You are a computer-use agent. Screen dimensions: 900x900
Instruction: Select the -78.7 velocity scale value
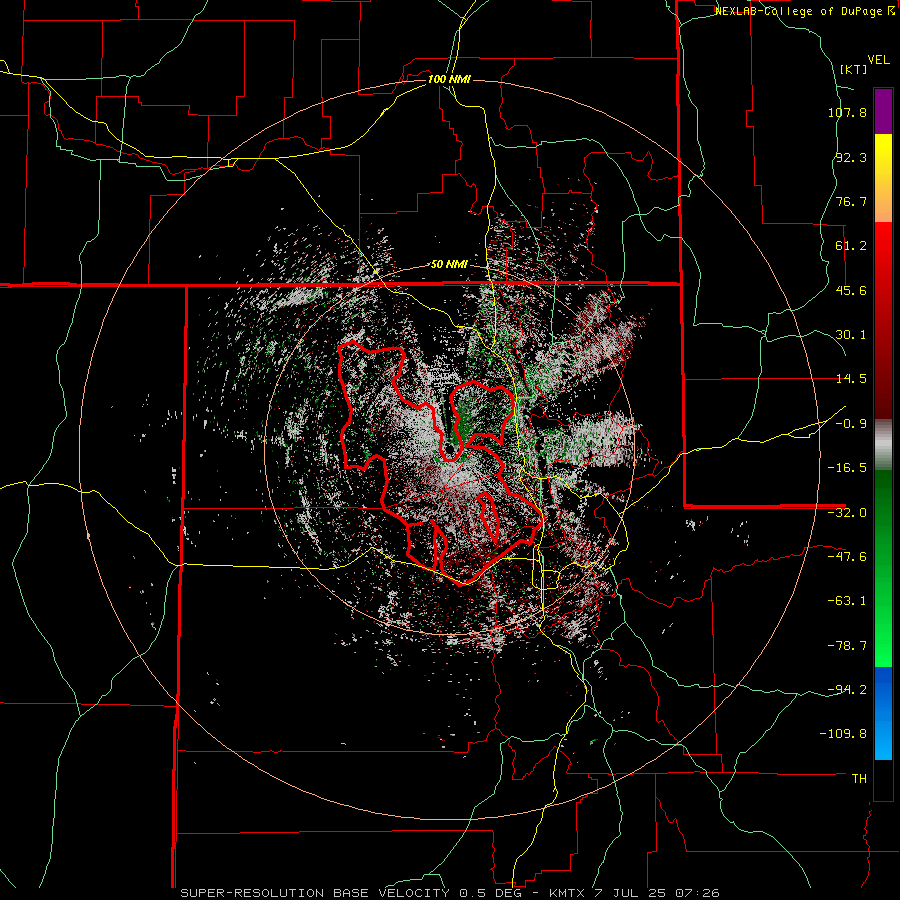point(847,646)
